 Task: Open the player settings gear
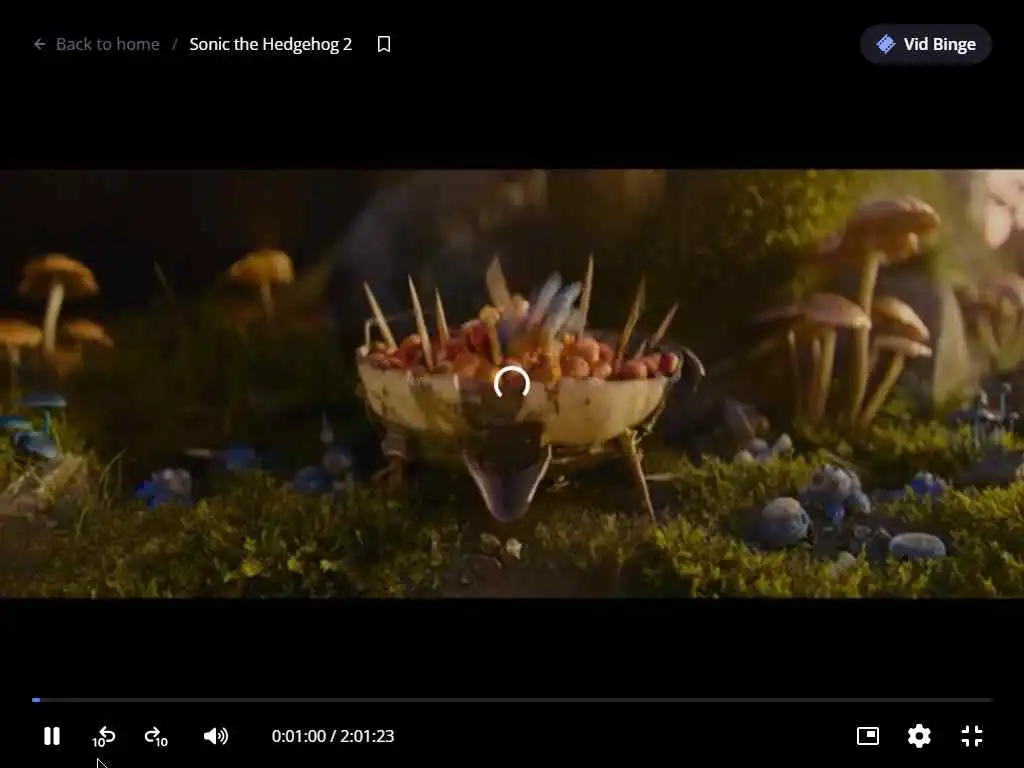point(919,736)
